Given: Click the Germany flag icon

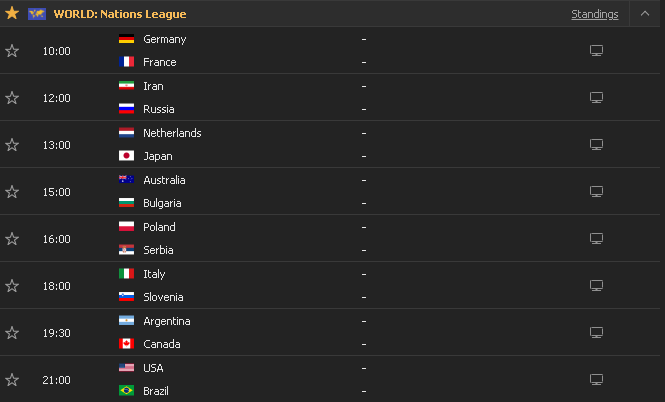Looking at the screenshot, I should click(x=126, y=39).
